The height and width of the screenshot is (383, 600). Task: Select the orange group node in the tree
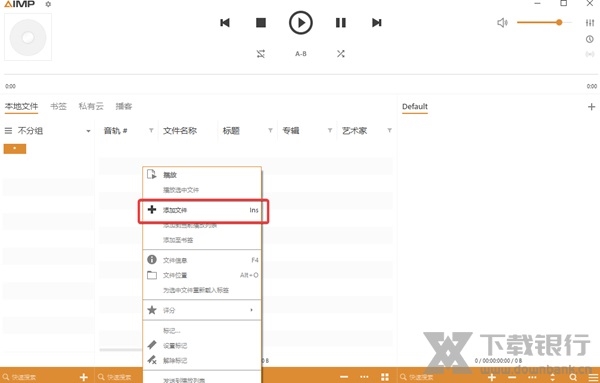[15, 149]
